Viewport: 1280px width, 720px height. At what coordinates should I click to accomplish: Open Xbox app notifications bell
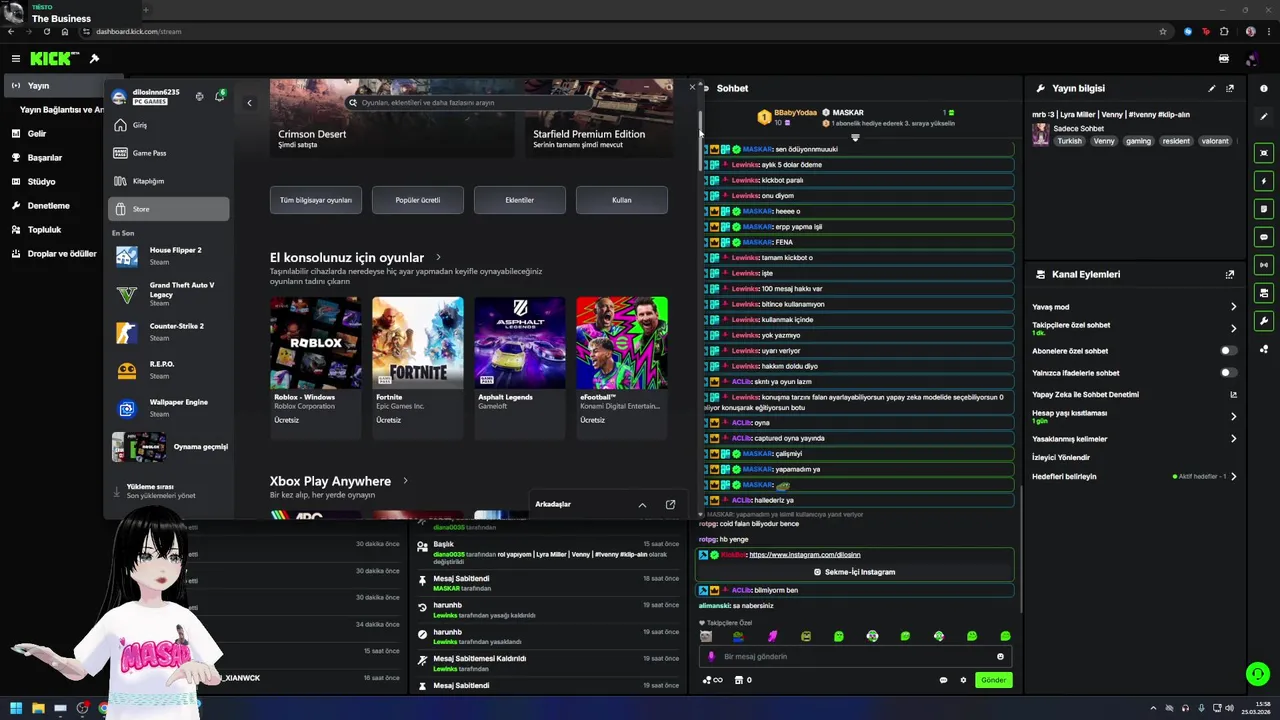tap(219, 97)
